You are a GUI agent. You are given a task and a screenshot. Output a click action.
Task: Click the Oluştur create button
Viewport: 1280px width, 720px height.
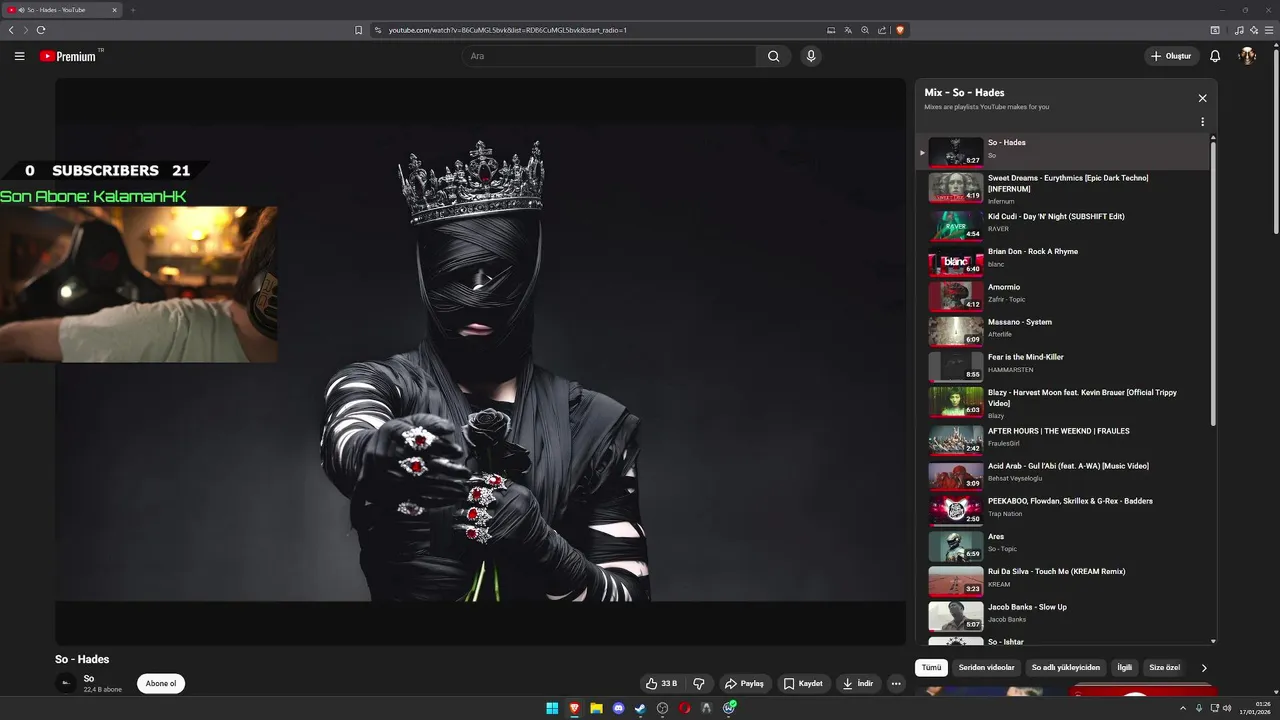pyautogui.click(x=1172, y=56)
